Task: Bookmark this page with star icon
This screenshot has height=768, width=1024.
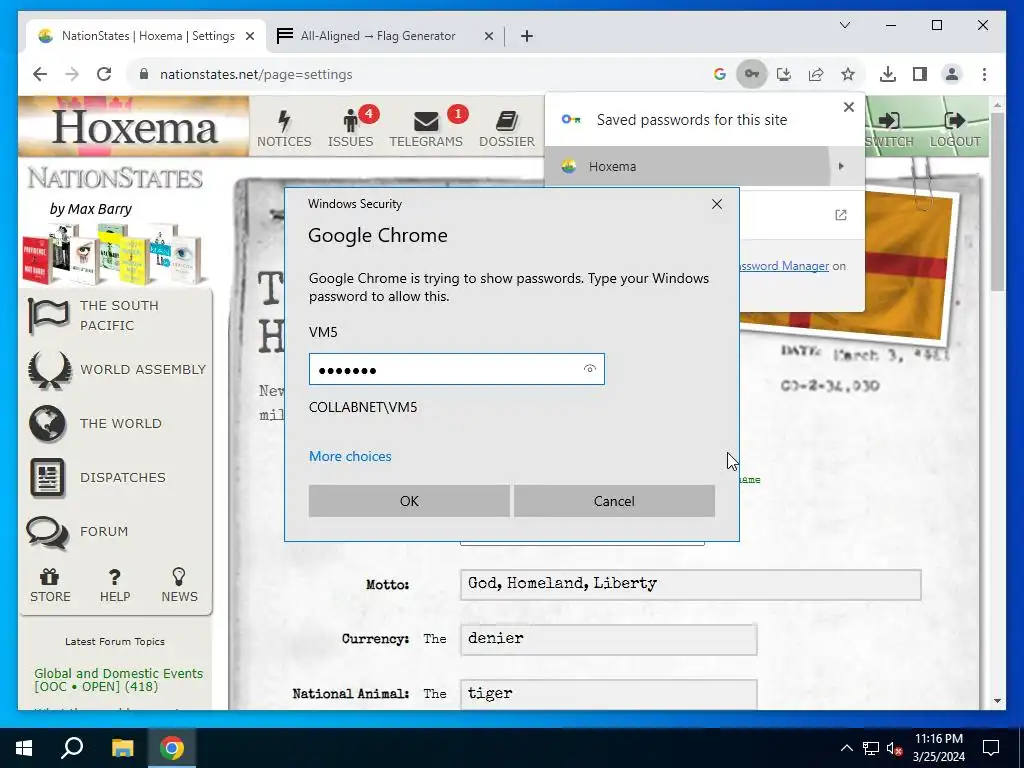Action: point(848,74)
